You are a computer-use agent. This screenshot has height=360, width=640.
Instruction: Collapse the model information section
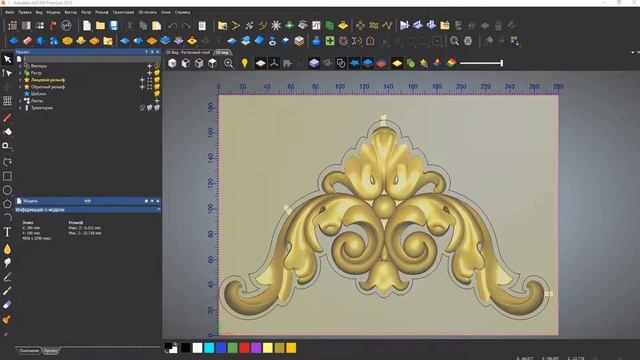[158, 209]
